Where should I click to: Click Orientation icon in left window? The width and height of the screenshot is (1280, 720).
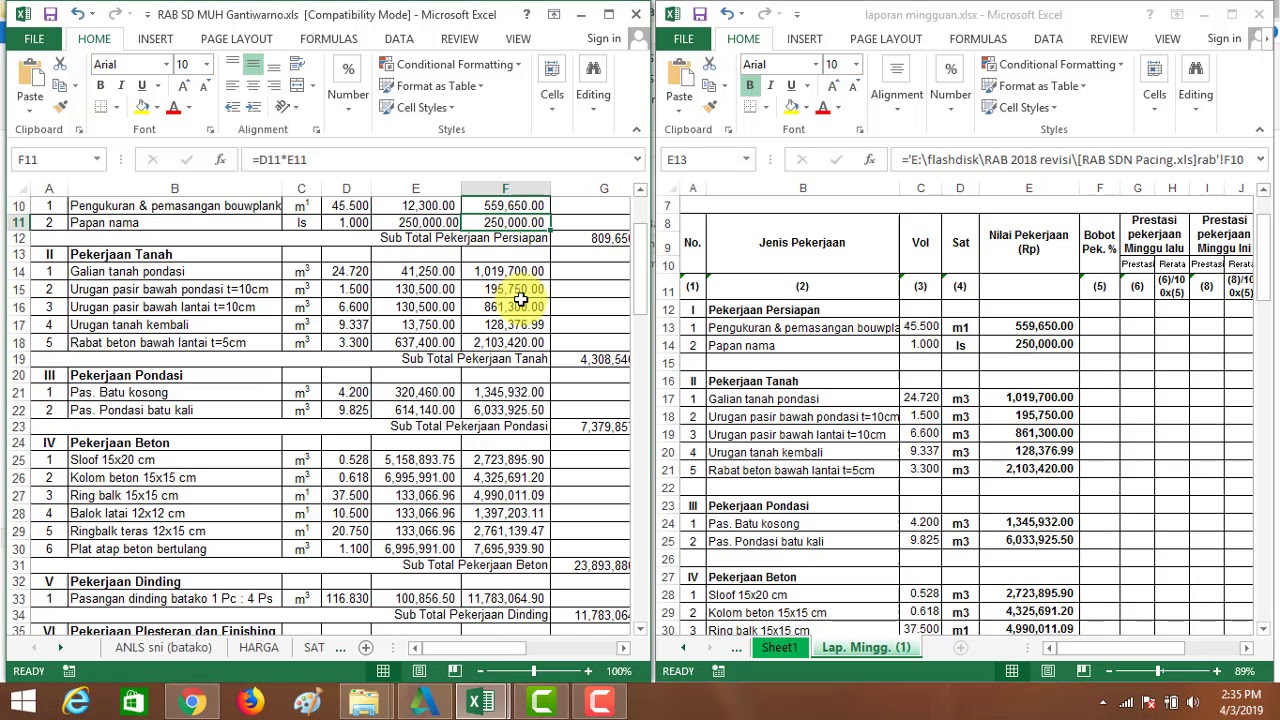284,107
